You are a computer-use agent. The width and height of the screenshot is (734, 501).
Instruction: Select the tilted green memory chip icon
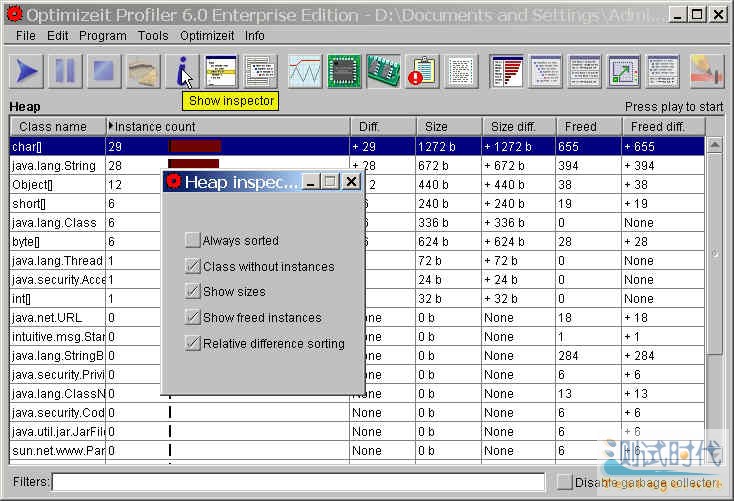(x=383, y=72)
